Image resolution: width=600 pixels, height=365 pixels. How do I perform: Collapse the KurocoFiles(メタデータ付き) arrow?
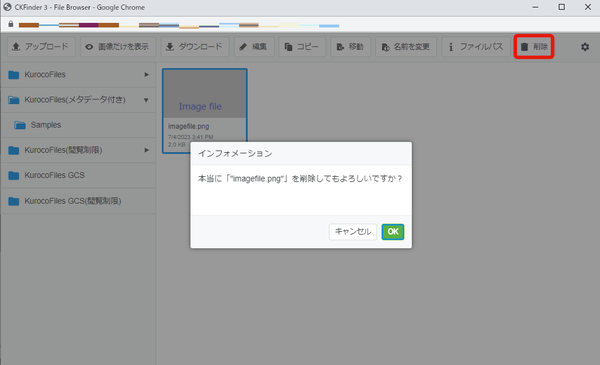(146, 100)
